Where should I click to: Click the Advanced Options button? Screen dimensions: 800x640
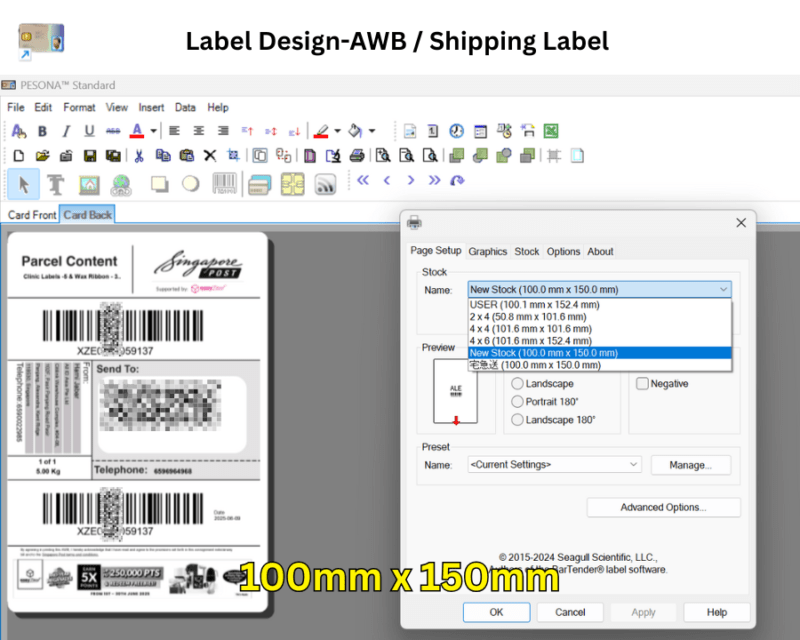[x=663, y=507]
